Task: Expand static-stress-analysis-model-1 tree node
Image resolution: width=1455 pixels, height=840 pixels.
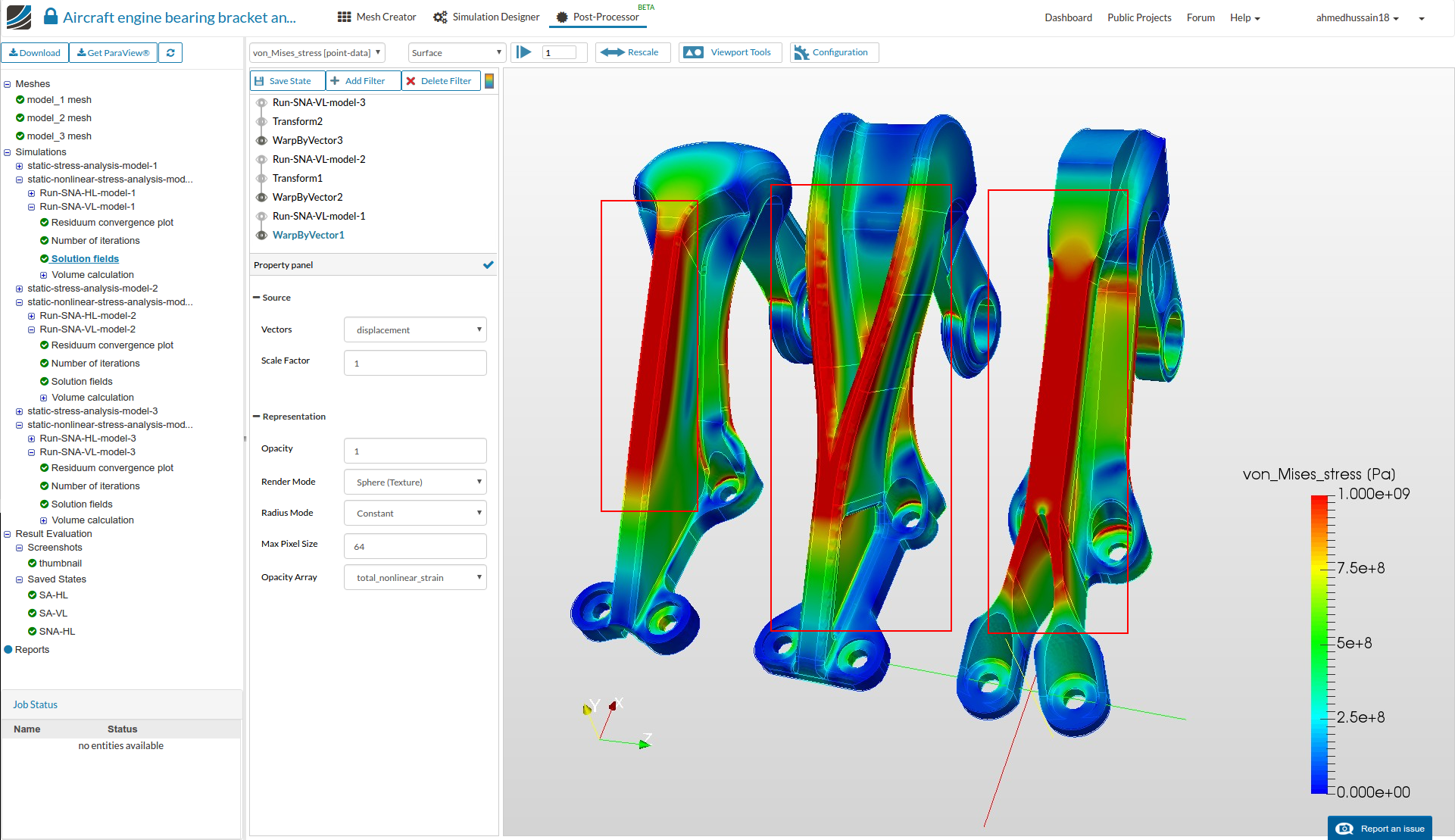Action: [x=20, y=166]
